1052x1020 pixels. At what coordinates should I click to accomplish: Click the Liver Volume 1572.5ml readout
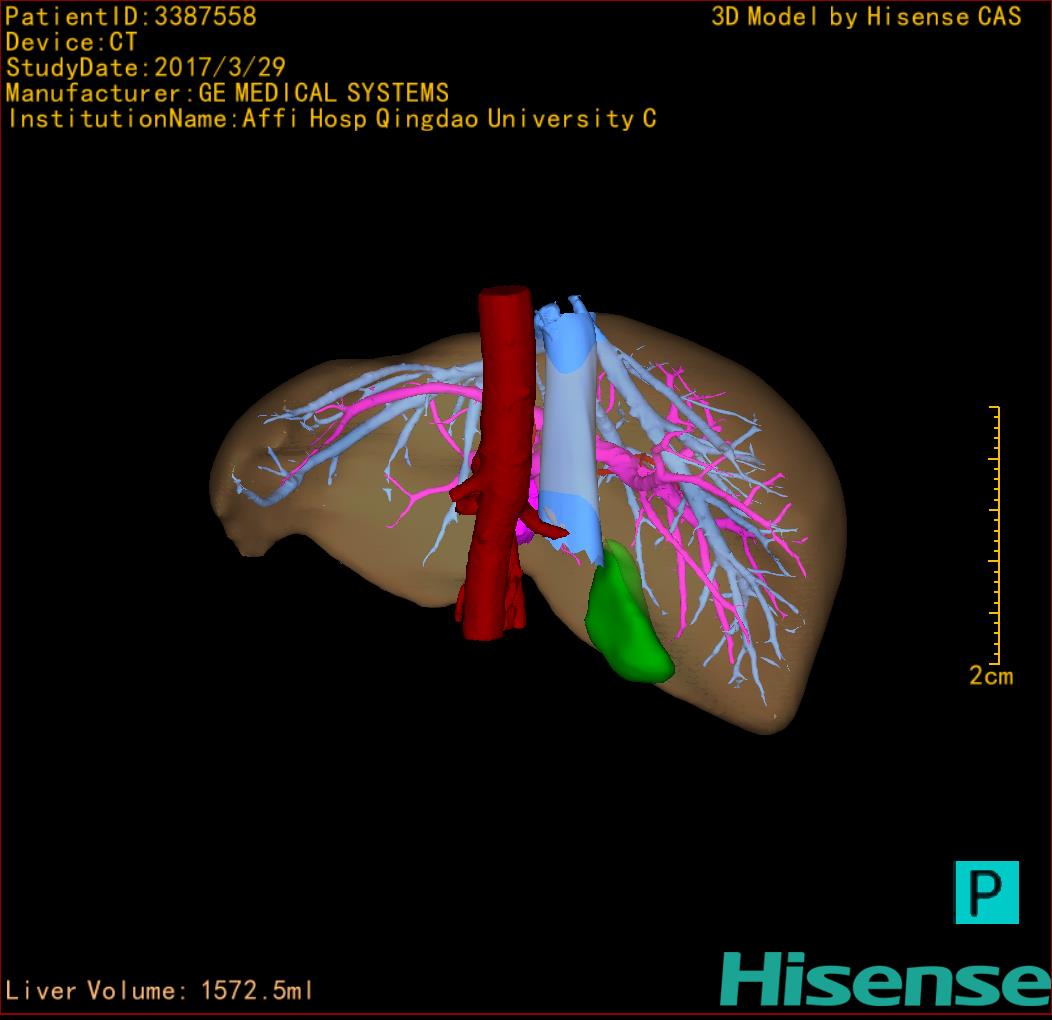click(x=160, y=991)
